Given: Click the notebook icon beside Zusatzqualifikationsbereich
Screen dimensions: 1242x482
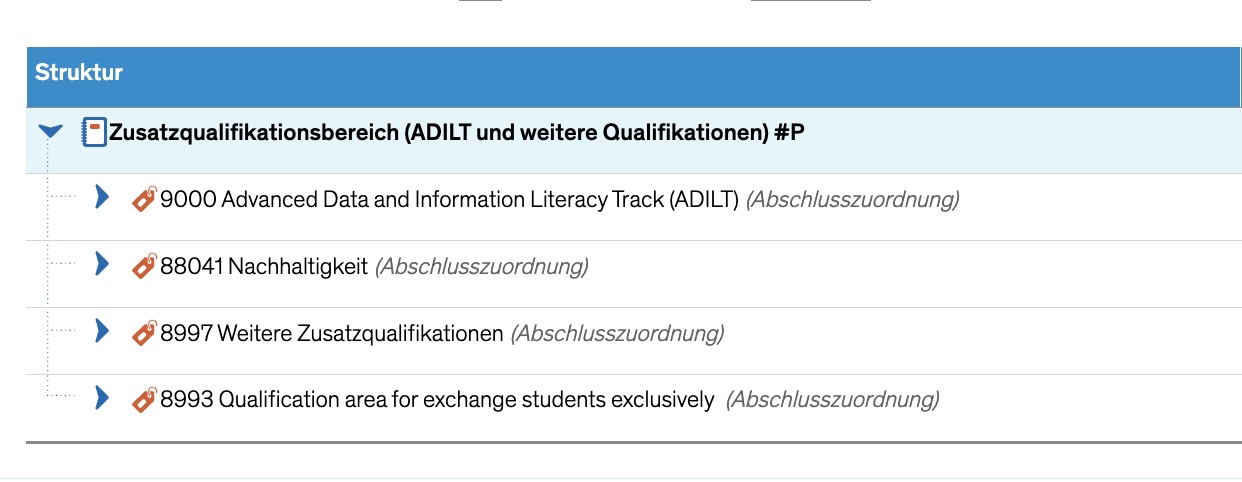Looking at the screenshot, I should (x=93, y=133).
